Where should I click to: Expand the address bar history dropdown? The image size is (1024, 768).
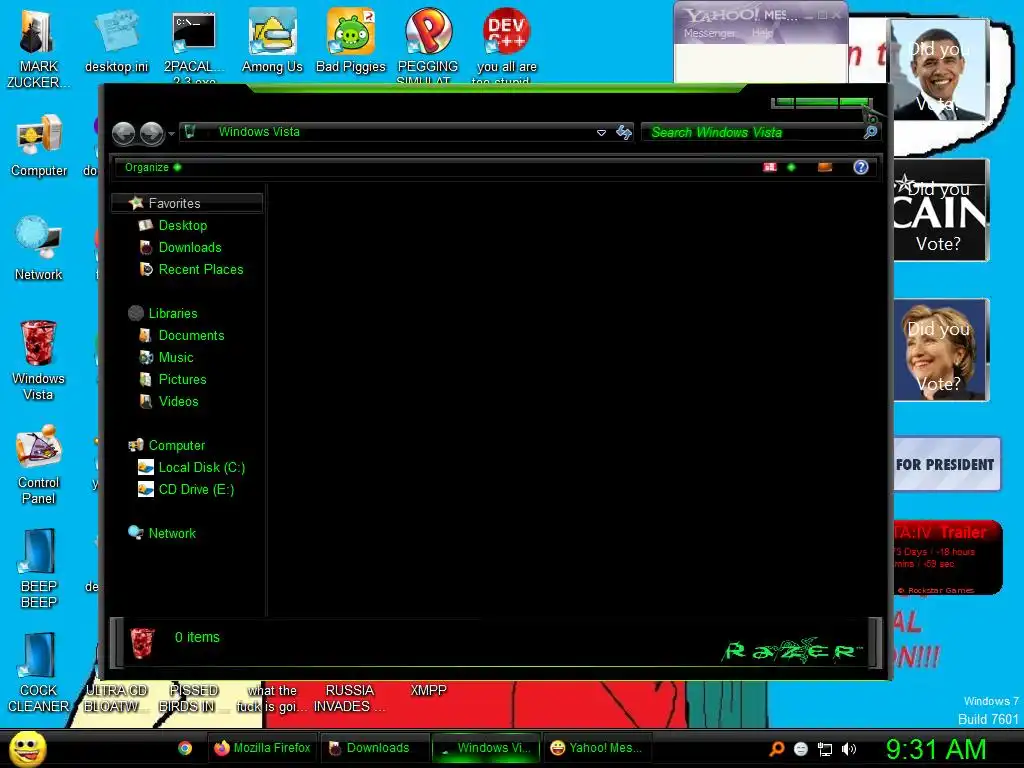pyautogui.click(x=601, y=133)
